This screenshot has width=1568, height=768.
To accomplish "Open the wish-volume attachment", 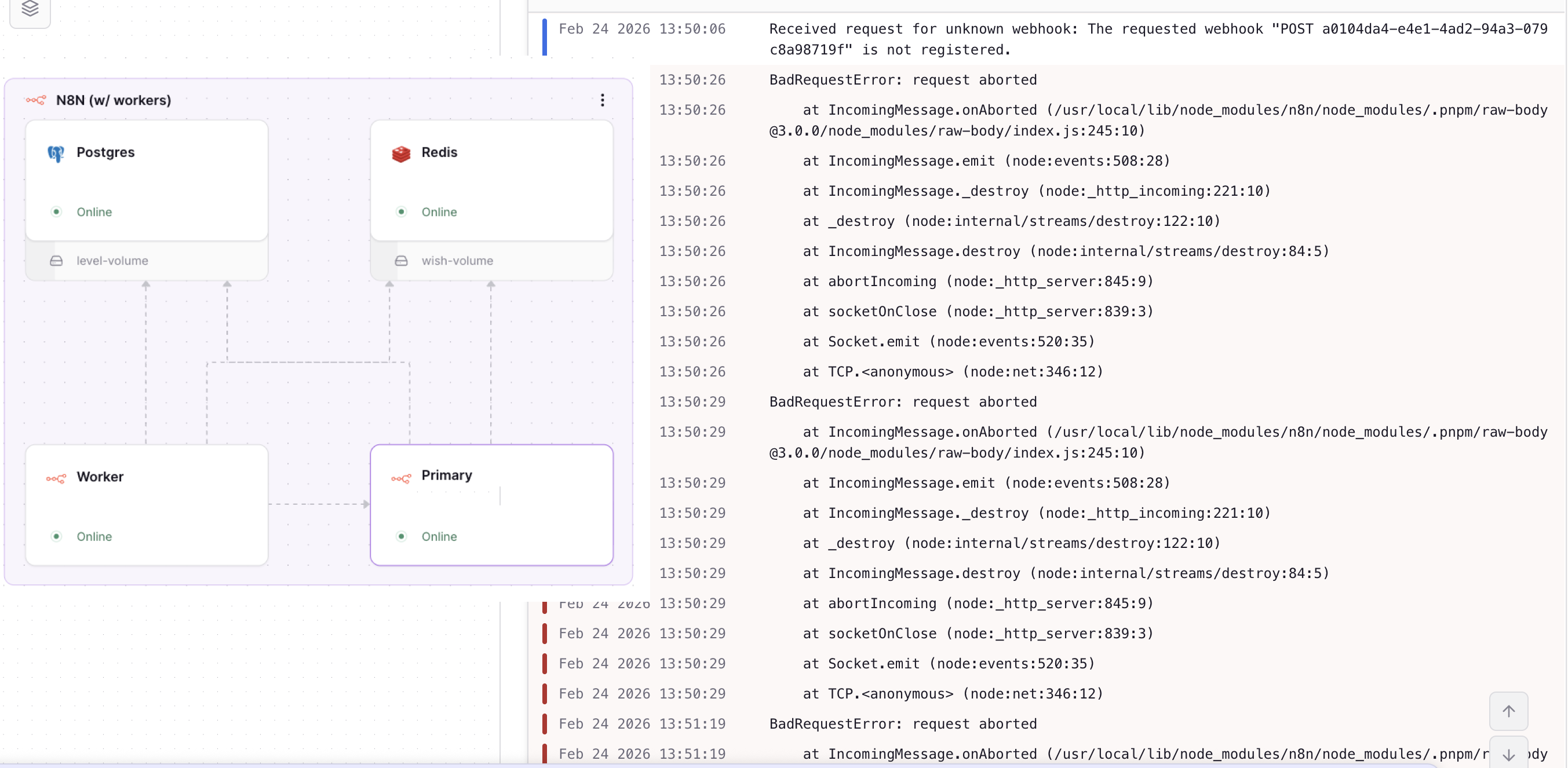I will click(457, 261).
